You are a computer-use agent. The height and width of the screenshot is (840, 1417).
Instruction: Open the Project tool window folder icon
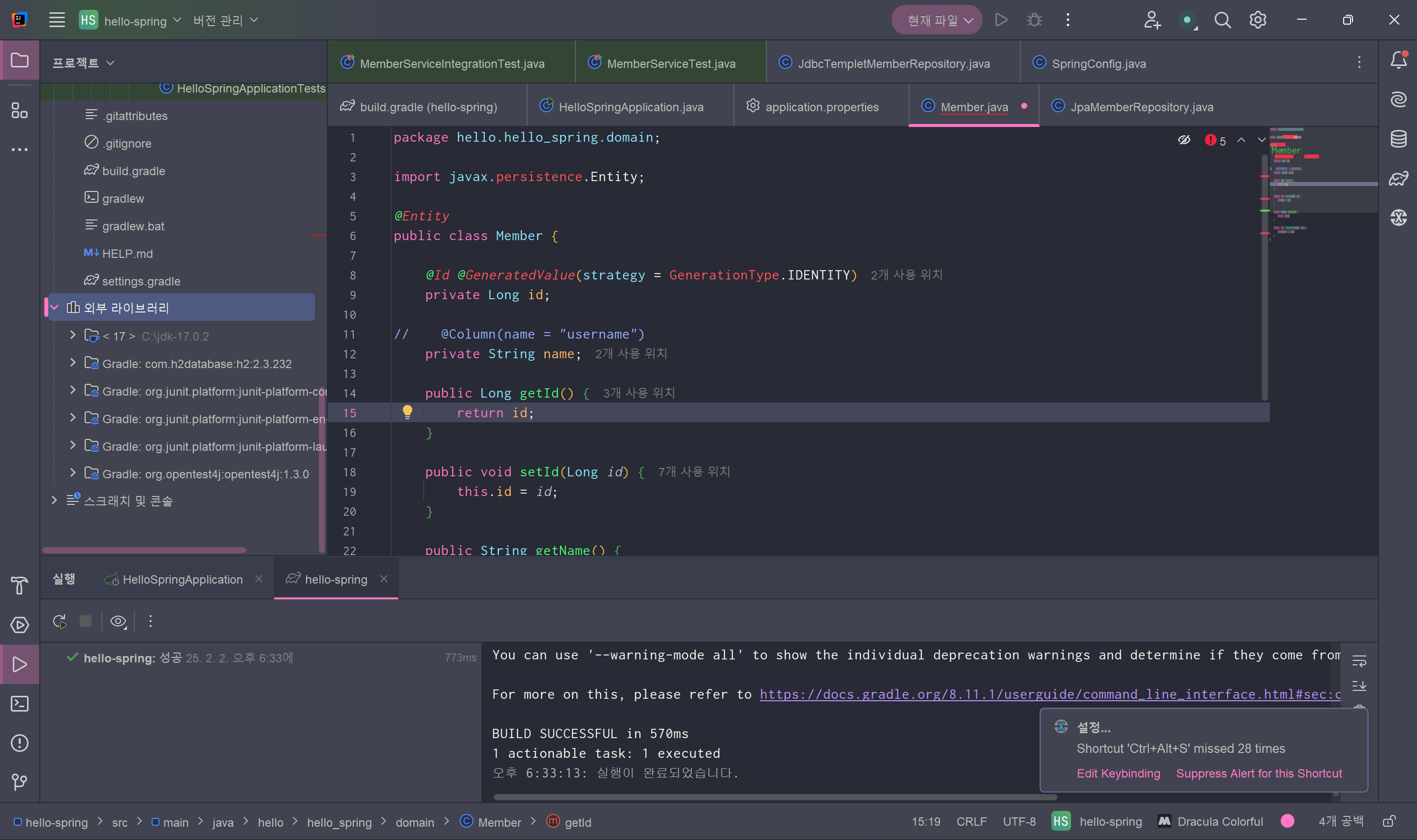[20, 60]
